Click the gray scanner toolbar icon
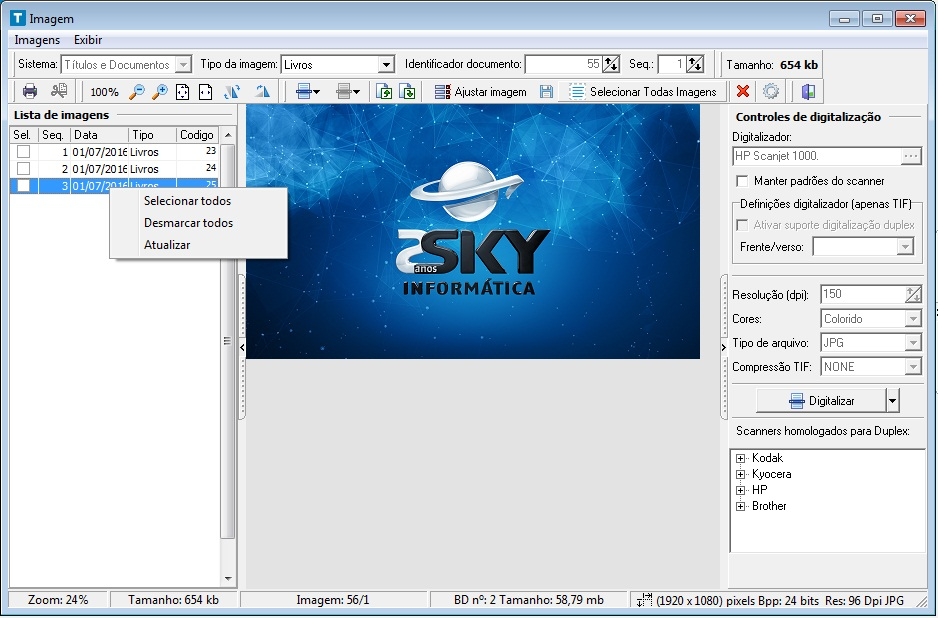Viewport: 938px width, 618px height. tap(343, 92)
